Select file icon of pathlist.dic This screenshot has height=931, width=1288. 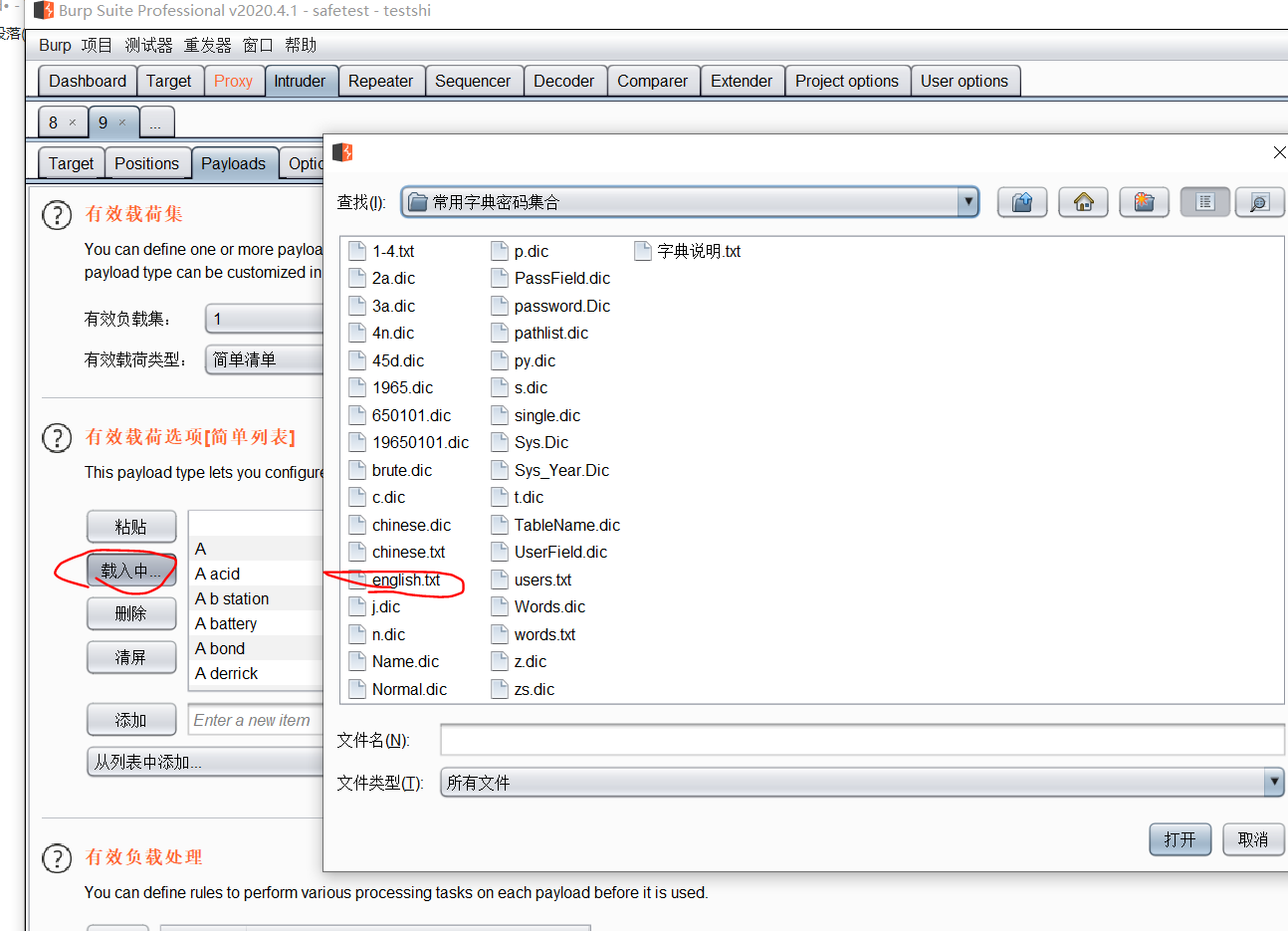coord(500,333)
